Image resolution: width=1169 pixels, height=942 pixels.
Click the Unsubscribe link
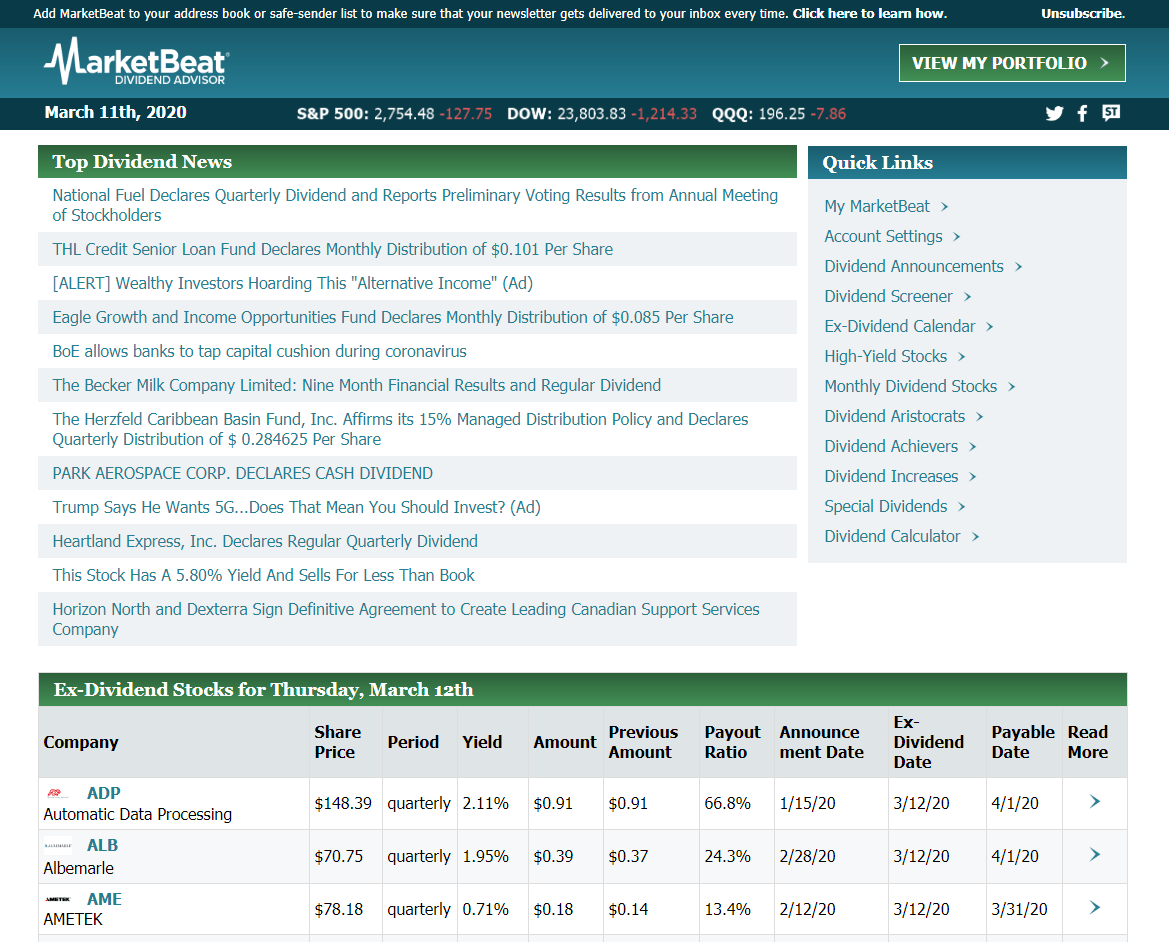click(x=1082, y=14)
